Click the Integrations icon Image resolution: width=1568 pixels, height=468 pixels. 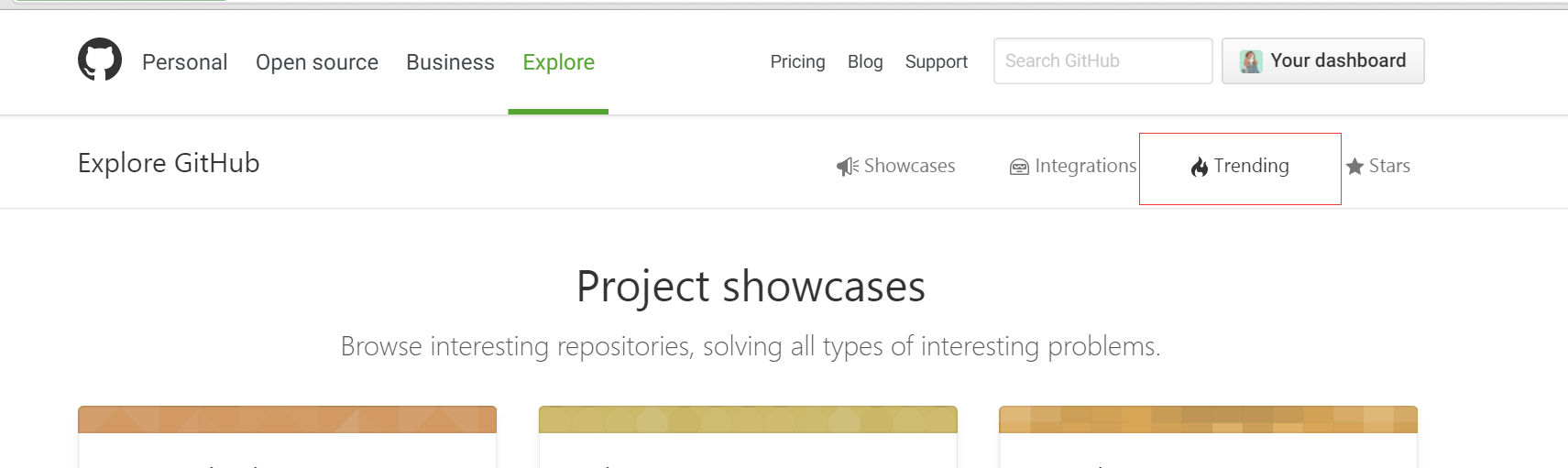(1019, 167)
